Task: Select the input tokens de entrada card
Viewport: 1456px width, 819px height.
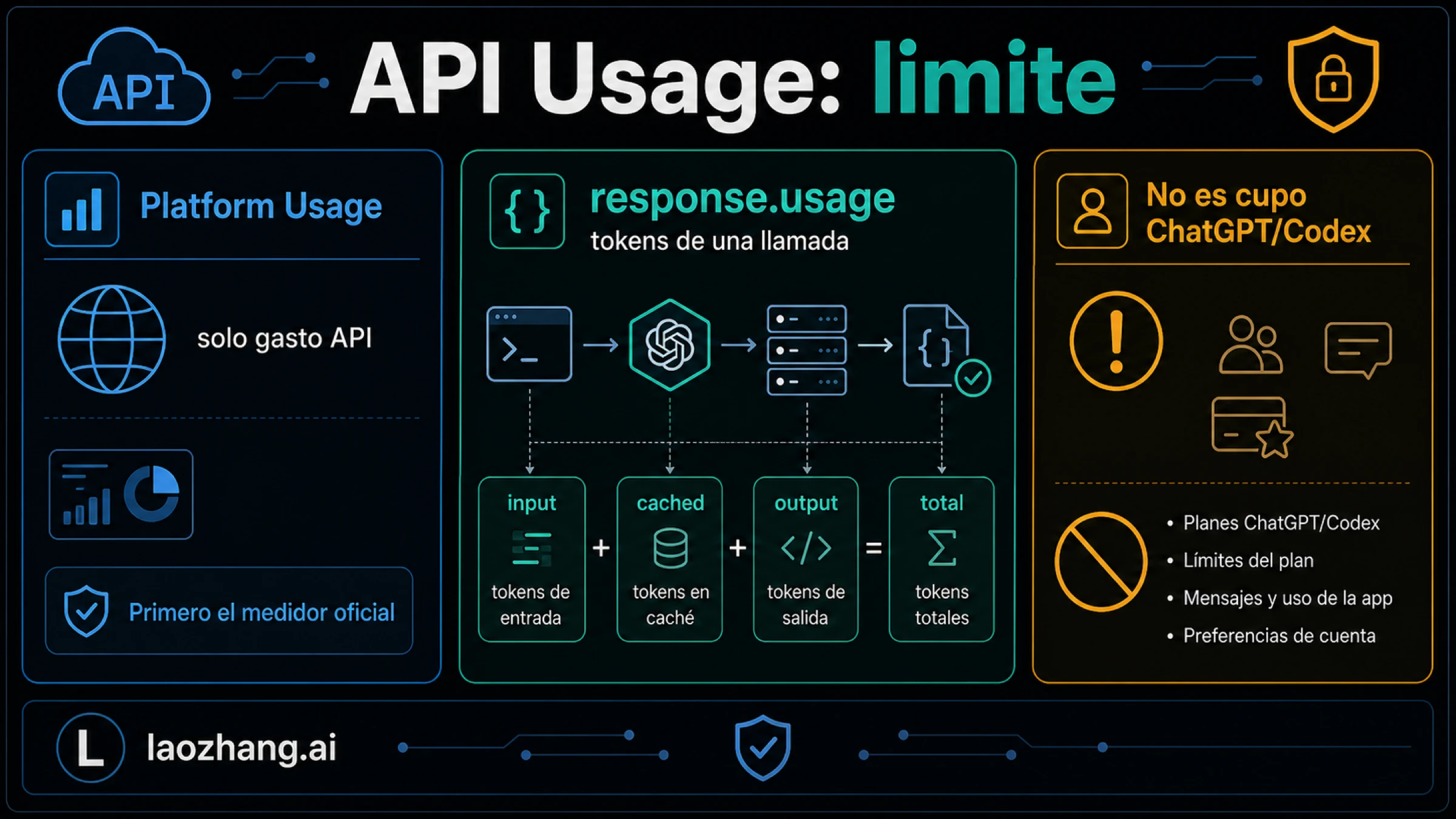Action: click(x=532, y=559)
